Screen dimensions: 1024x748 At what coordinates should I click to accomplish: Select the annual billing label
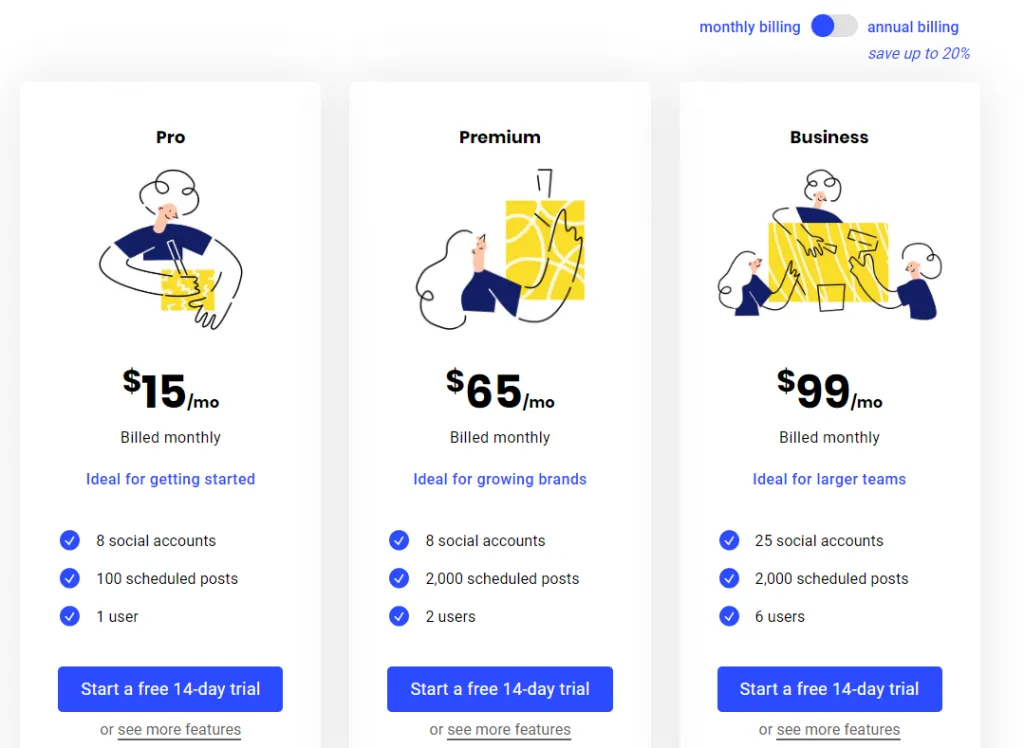click(x=913, y=27)
